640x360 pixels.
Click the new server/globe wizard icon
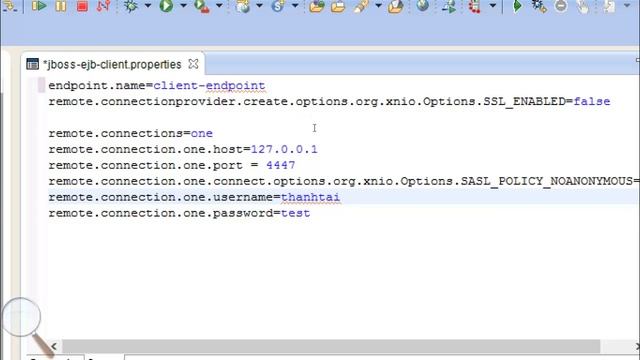click(x=243, y=6)
